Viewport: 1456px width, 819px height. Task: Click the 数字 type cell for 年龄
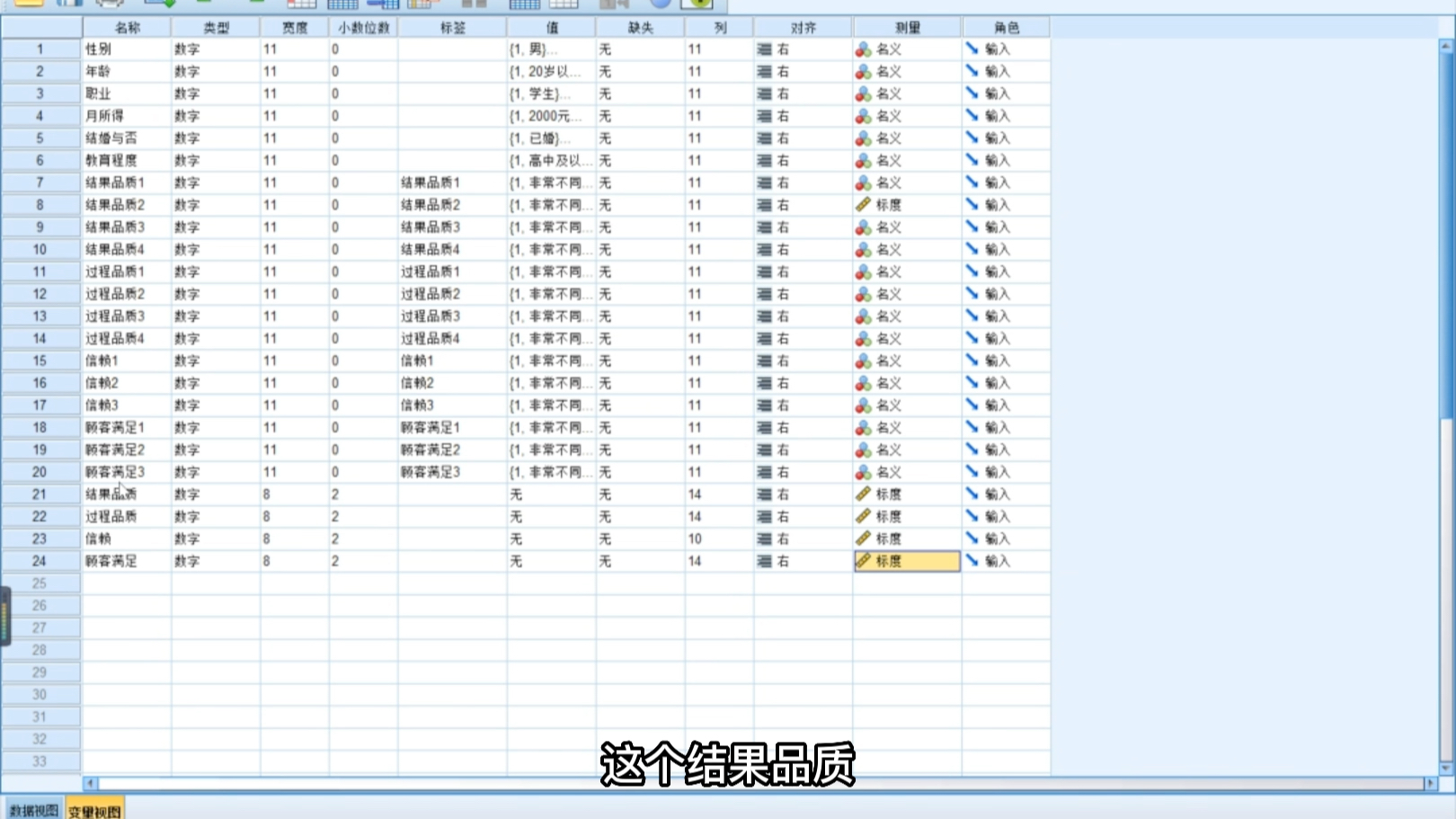[215, 72]
